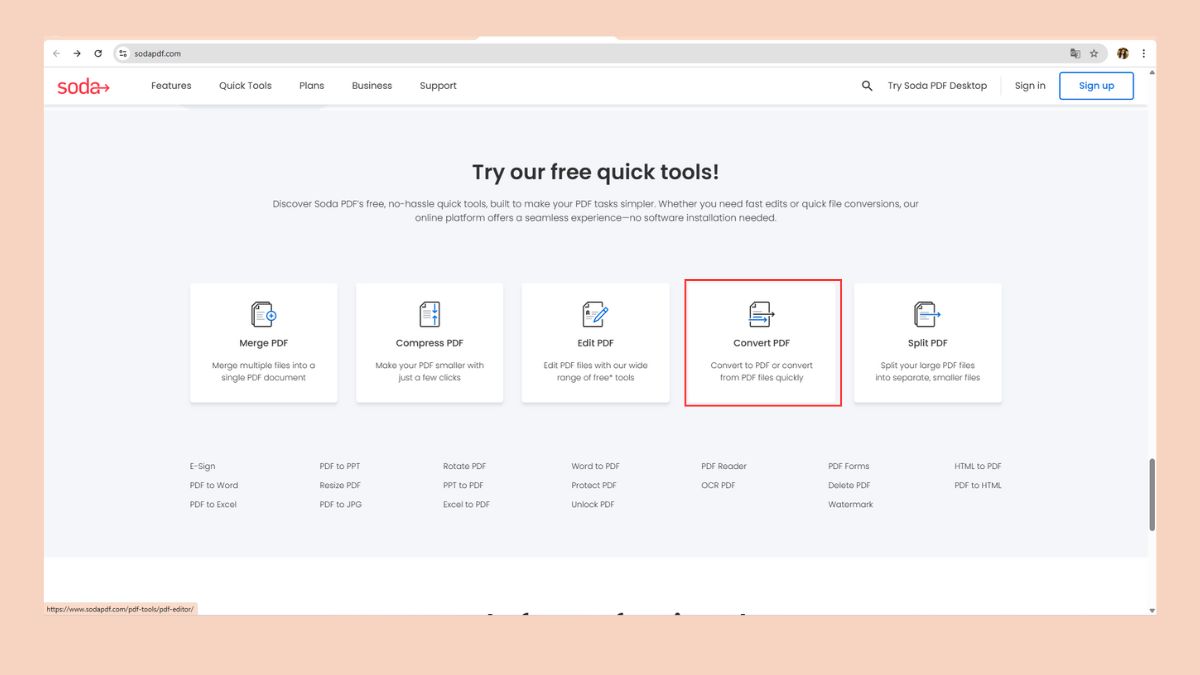1200x675 pixels.
Task: Open the PDF to JPG link
Action: (x=341, y=504)
